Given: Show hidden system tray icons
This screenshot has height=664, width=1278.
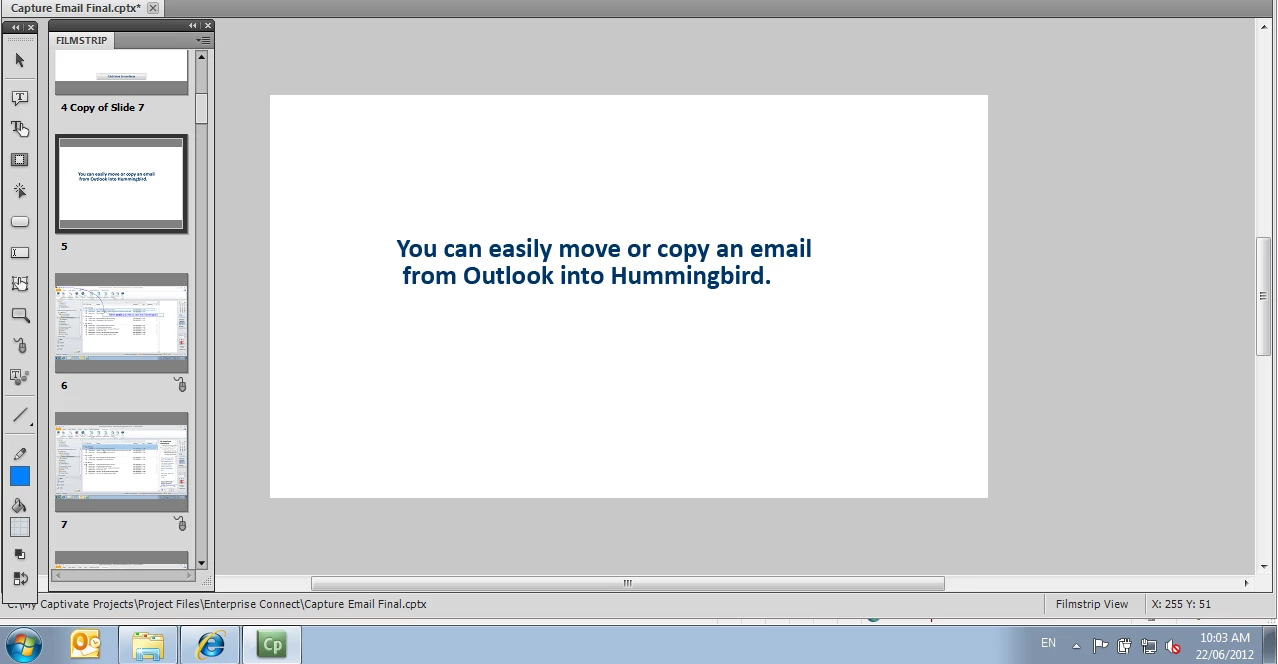Looking at the screenshot, I should pyautogui.click(x=1078, y=645).
